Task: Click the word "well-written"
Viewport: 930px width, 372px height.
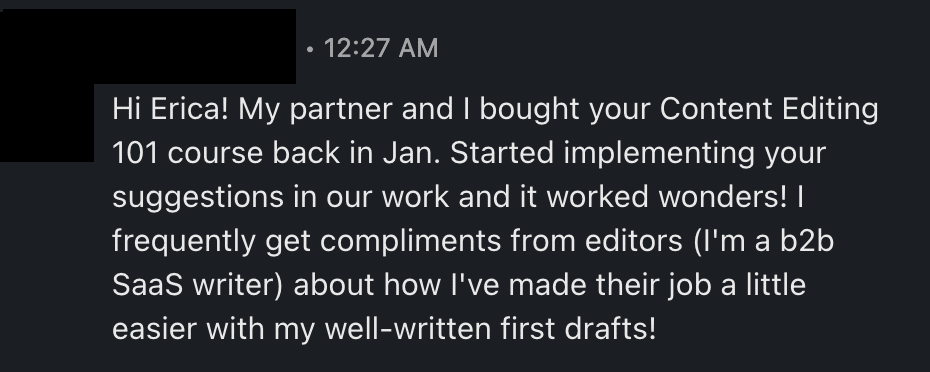Action: [407, 329]
